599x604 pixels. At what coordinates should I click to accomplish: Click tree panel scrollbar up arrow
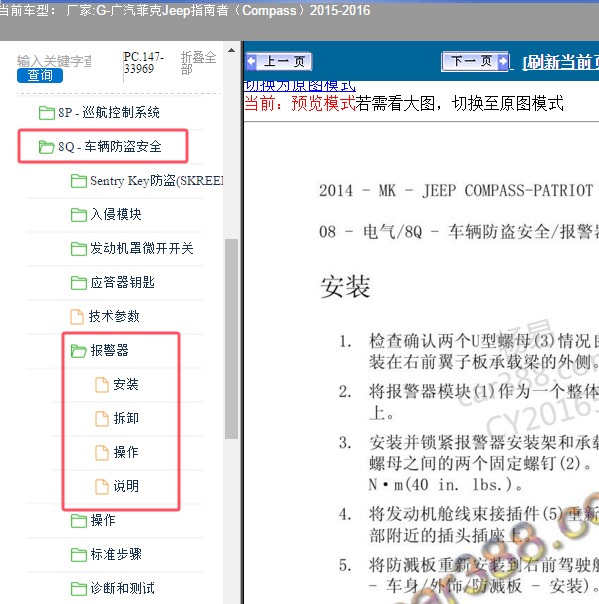point(231,50)
